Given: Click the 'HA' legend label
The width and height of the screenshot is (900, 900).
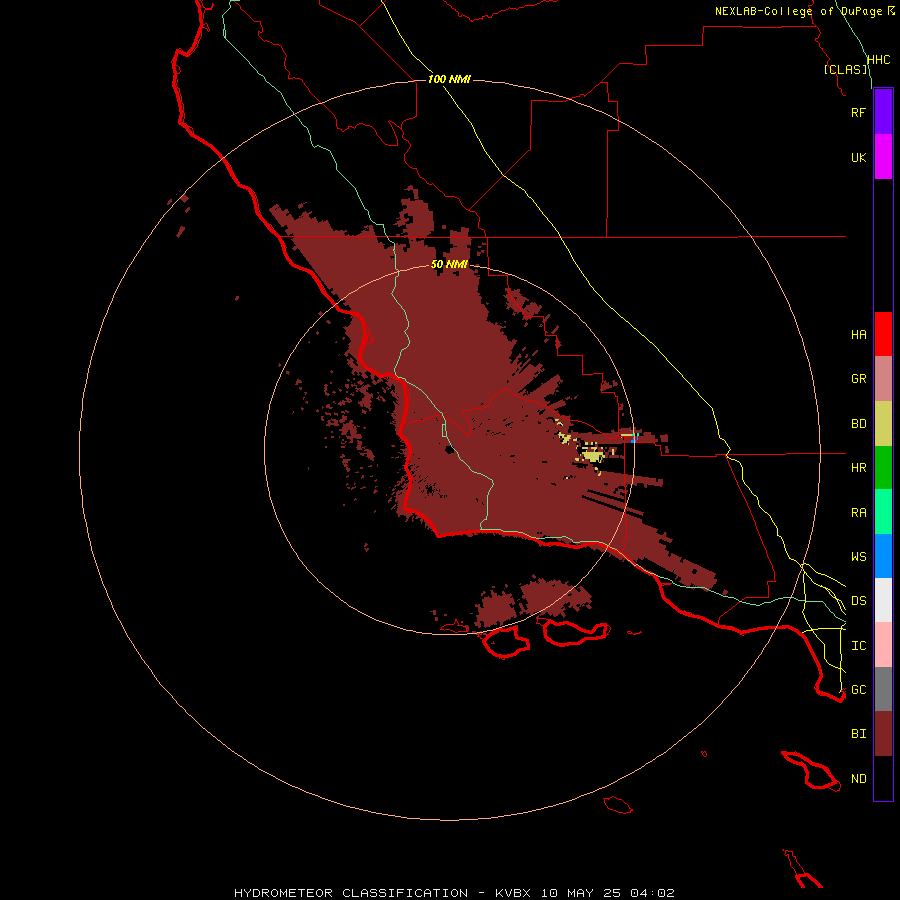Looking at the screenshot, I should pyautogui.click(x=858, y=334).
